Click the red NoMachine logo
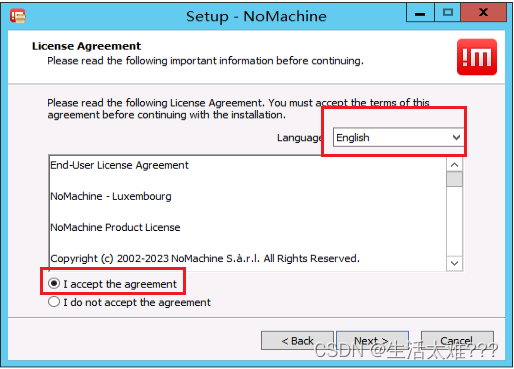The height and width of the screenshot is (369, 514). 477,57
